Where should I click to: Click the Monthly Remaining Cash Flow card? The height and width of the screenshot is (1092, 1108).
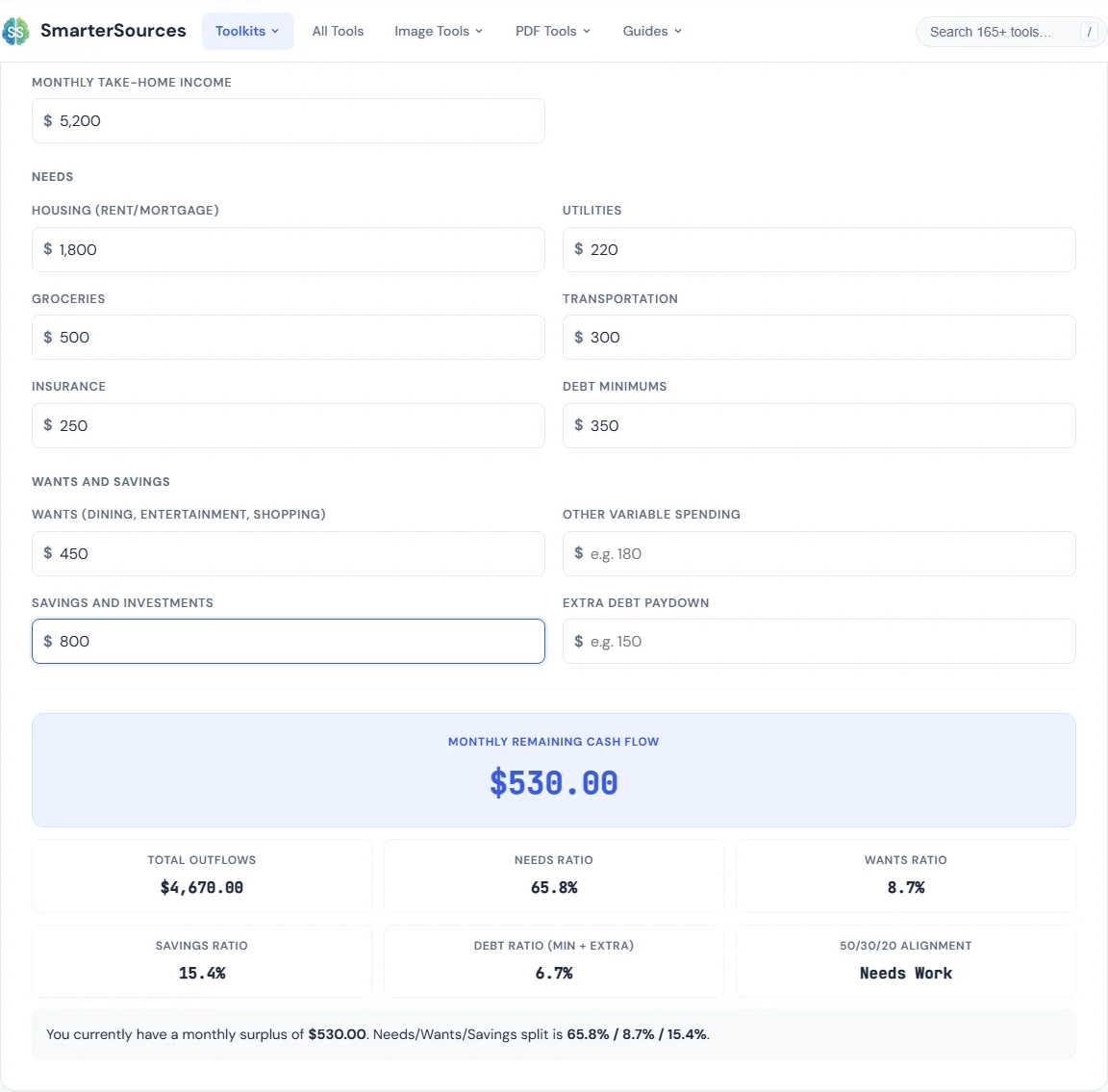[x=554, y=770]
